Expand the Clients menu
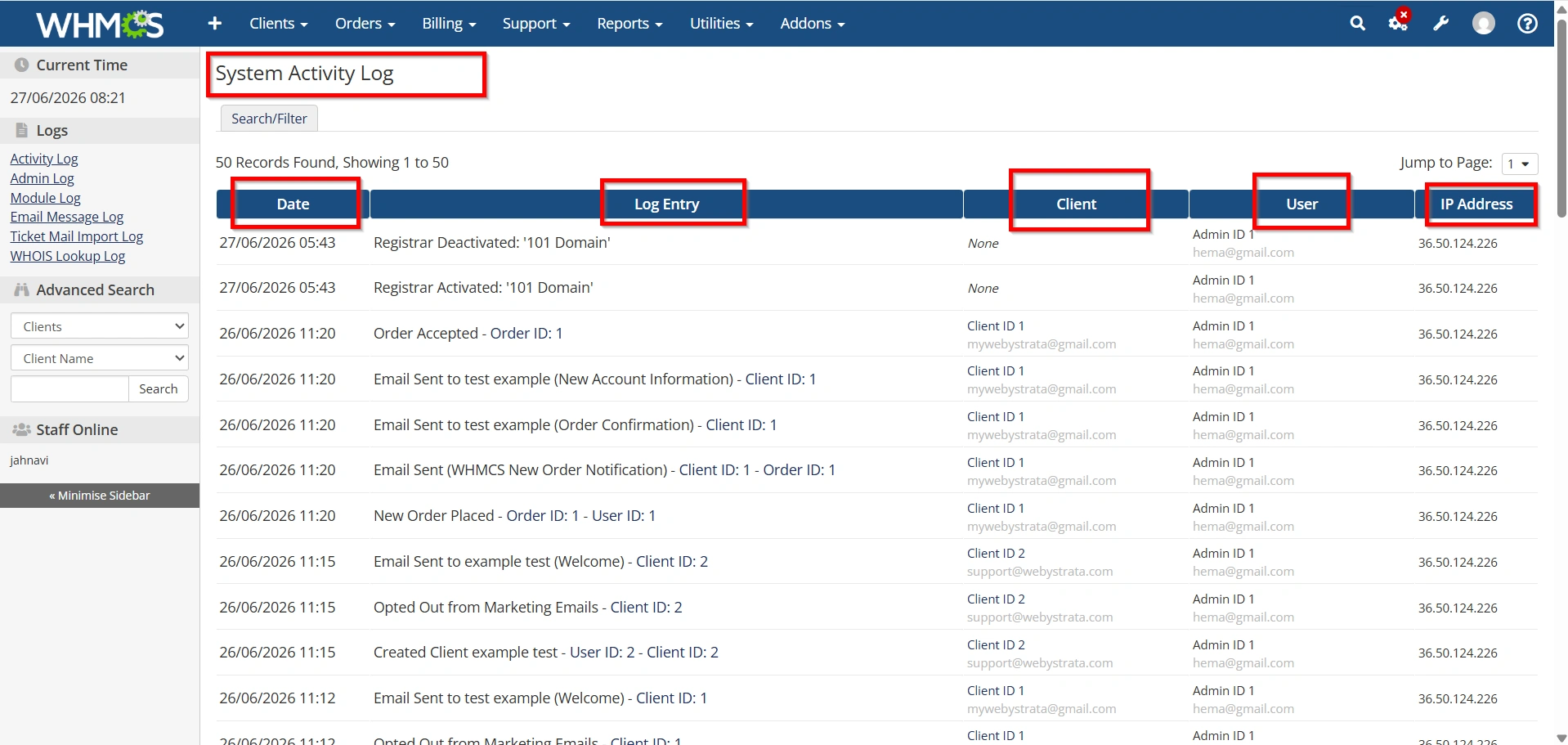Image resolution: width=1568 pixels, height=745 pixels. [x=279, y=24]
